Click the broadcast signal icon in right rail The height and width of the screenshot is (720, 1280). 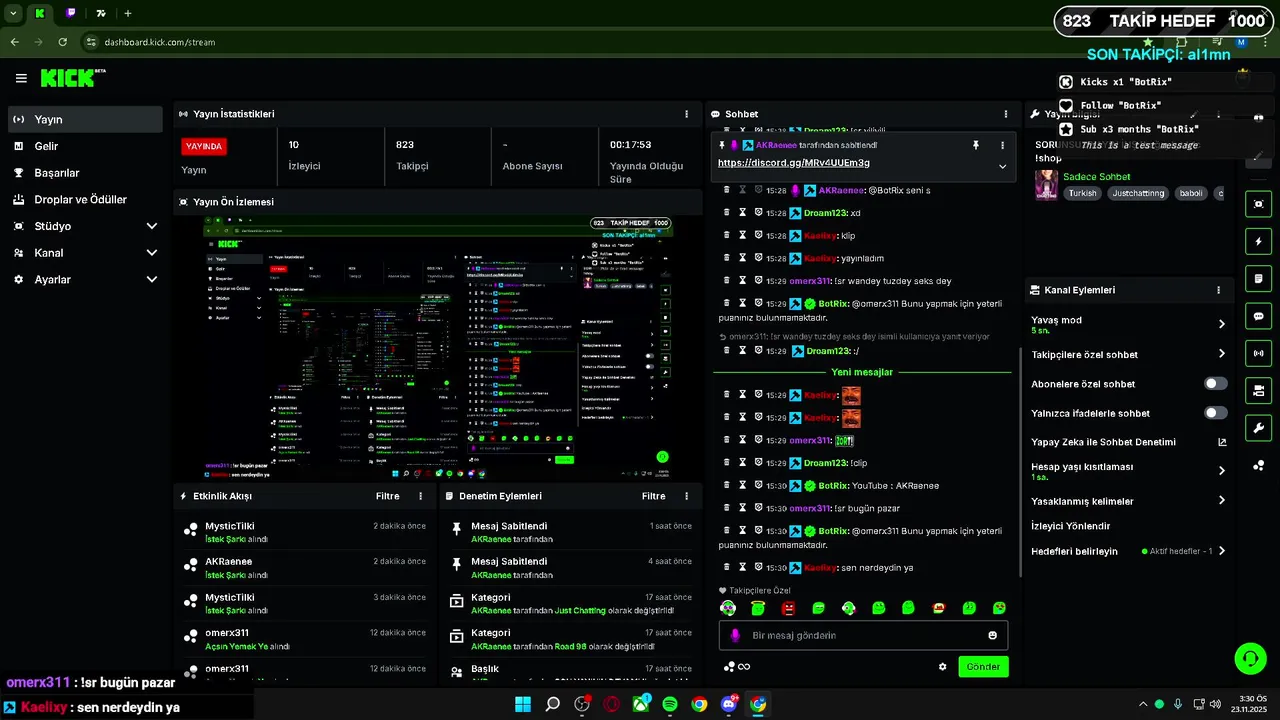[x=1258, y=353]
